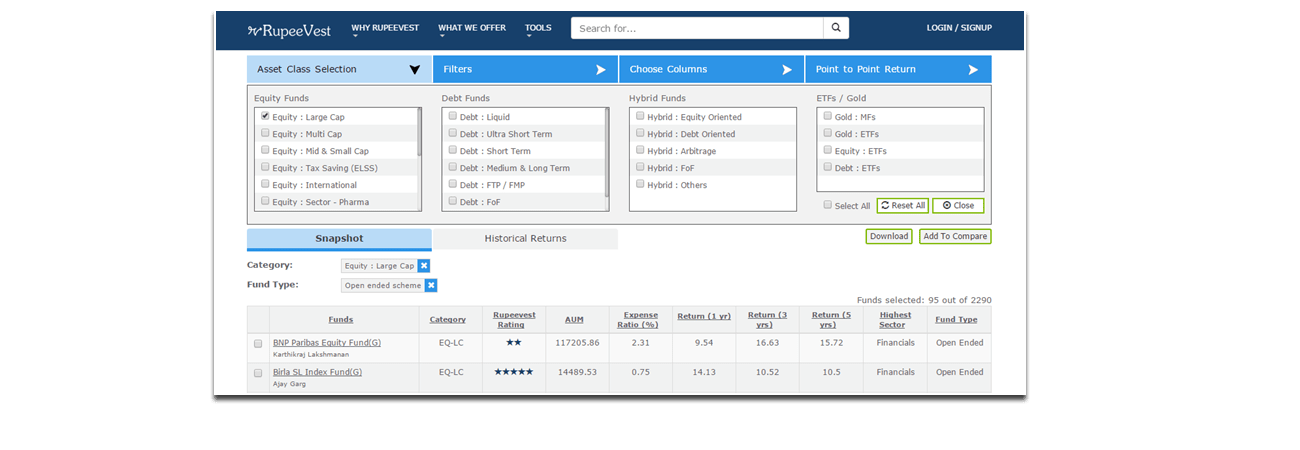Sort by AUM column header

[x=574, y=320]
